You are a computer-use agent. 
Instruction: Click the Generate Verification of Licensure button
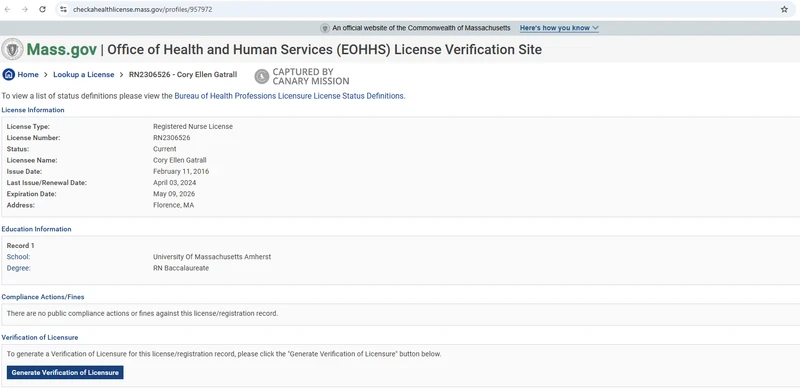click(x=65, y=373)
